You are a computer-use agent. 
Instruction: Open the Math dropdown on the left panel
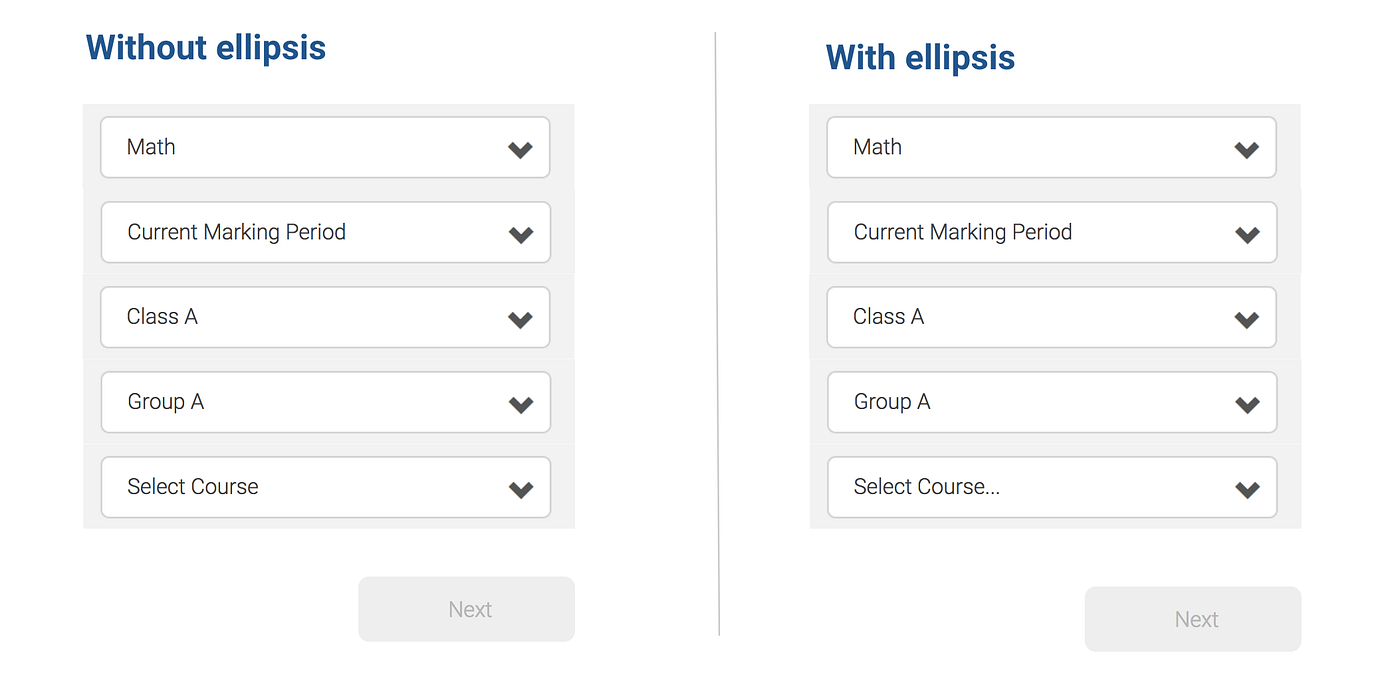(x=325, y=147)
